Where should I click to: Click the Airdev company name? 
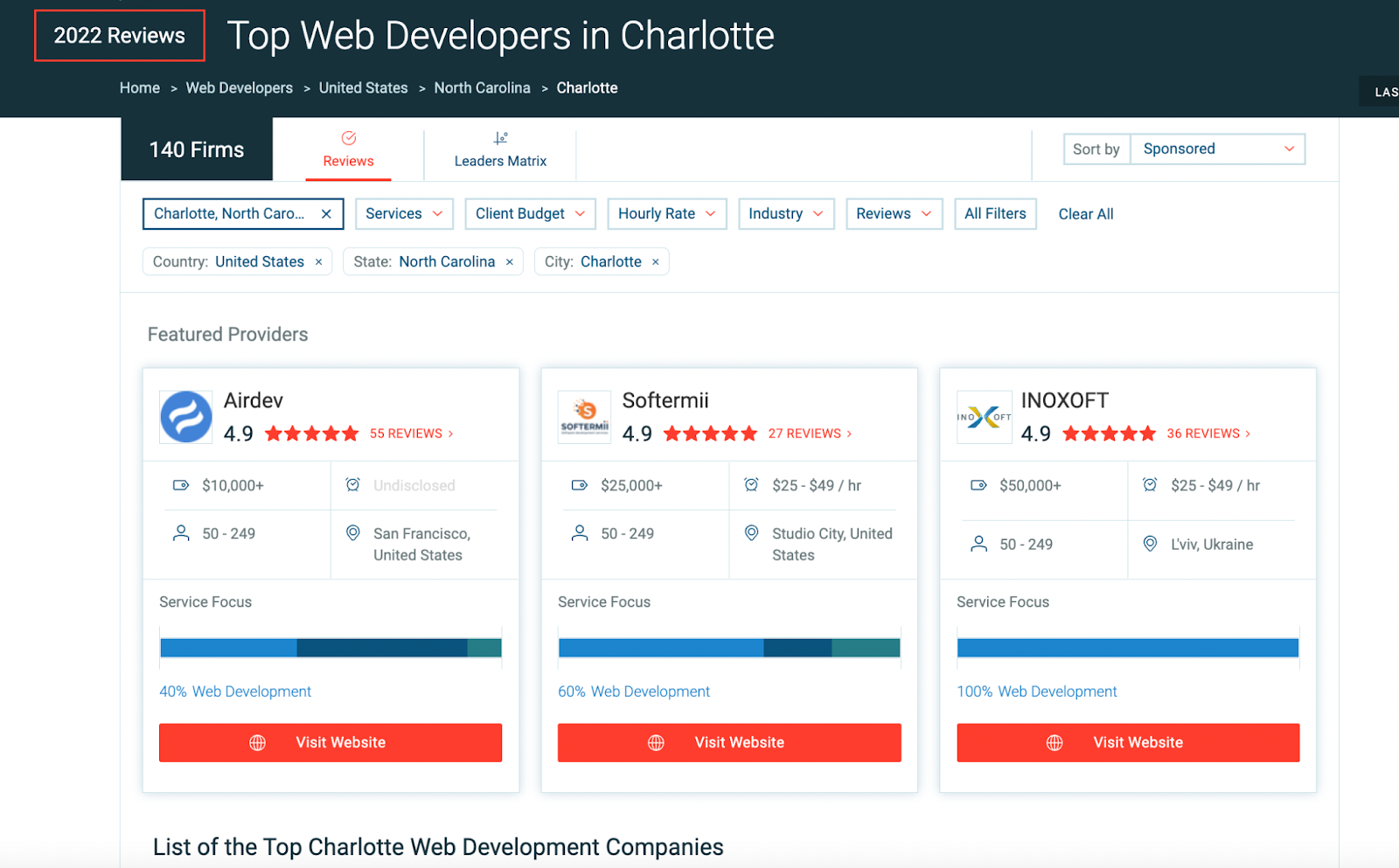click(x=254, y=400)
